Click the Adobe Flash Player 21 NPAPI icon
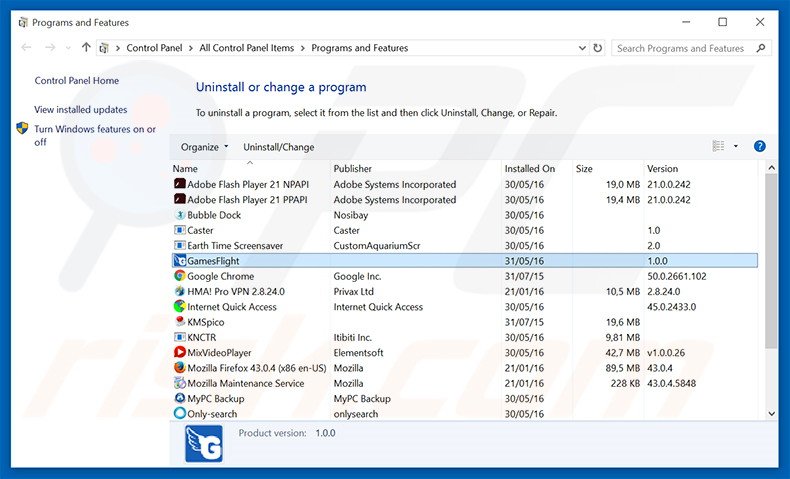The image size is (790, 479). 179,184
